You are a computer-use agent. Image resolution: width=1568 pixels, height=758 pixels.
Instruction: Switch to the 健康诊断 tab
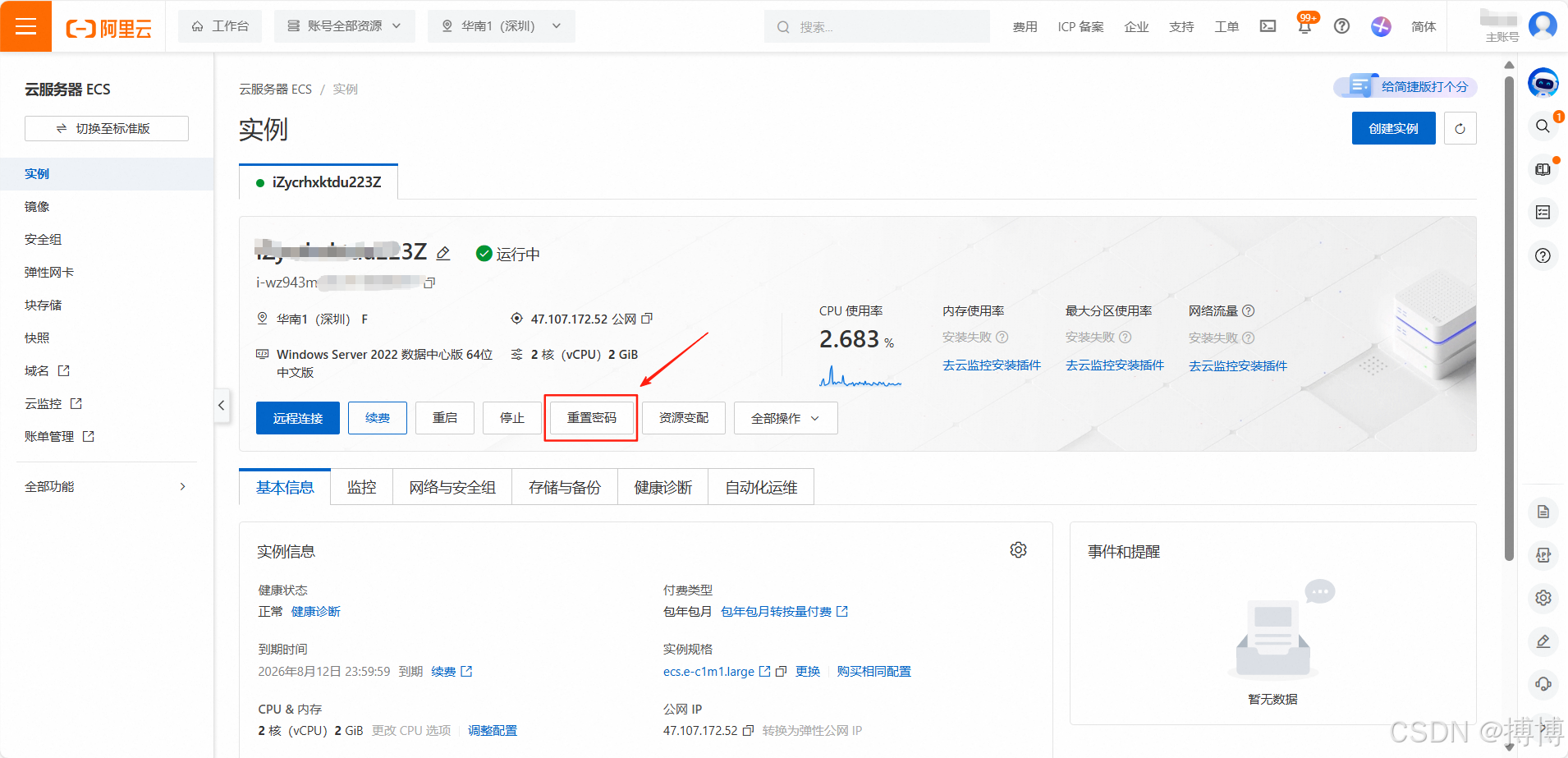662,486
